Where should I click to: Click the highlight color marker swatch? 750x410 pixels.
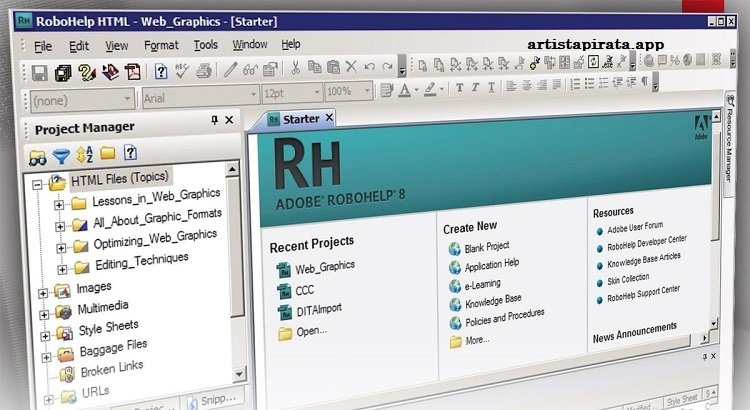430,89
